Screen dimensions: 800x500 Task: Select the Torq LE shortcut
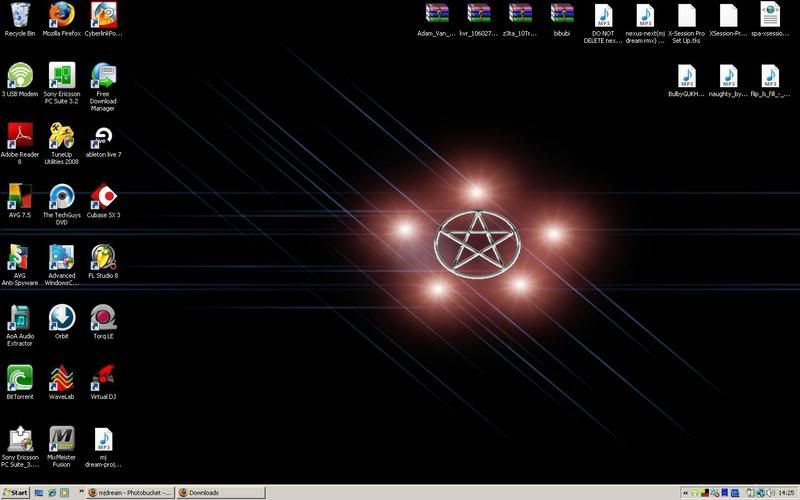[x=103, y=318]
